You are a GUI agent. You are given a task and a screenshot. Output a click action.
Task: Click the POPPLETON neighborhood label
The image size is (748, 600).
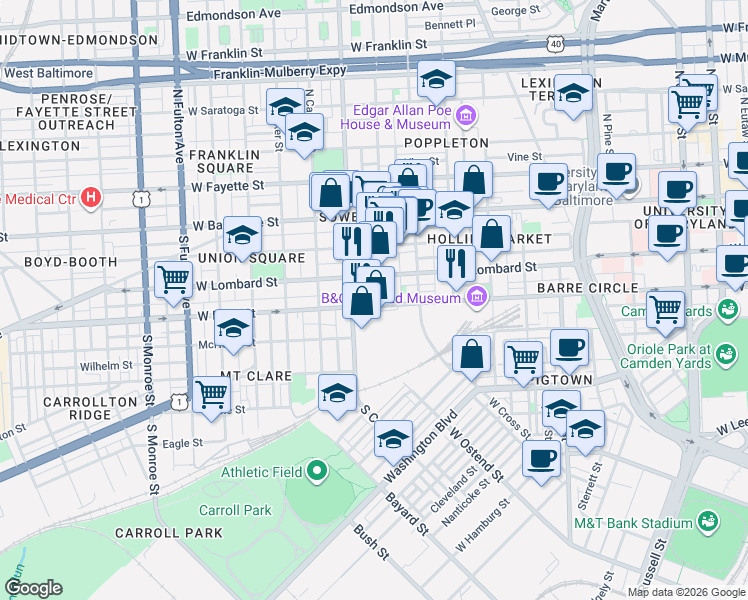[x=447, y=143]
